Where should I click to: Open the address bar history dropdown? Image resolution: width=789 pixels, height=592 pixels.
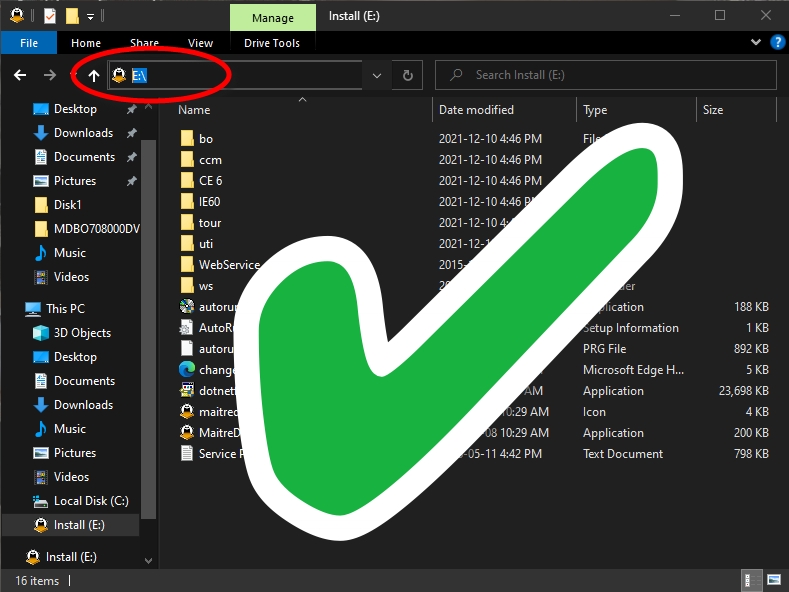pos(376,75)
